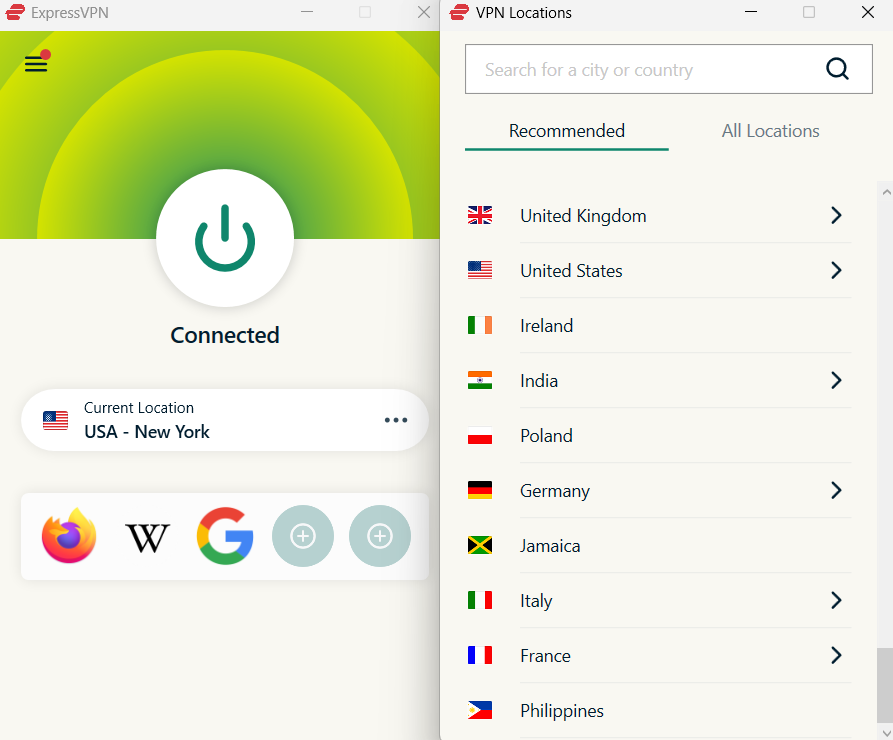
Task: Expand Germany server locations
Action: pos(836,490)
